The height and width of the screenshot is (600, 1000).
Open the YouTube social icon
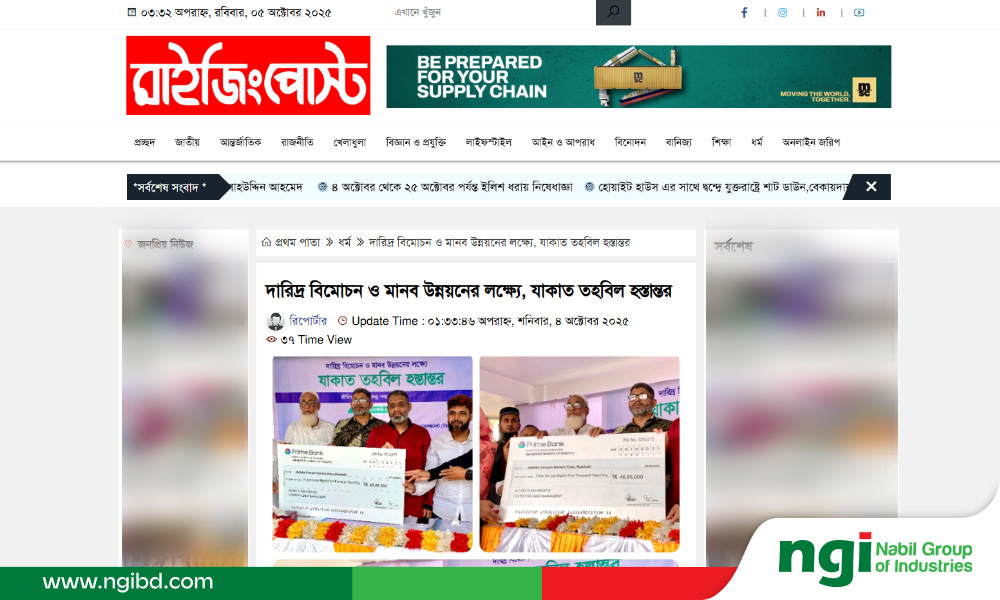click(x=859, y=13)
